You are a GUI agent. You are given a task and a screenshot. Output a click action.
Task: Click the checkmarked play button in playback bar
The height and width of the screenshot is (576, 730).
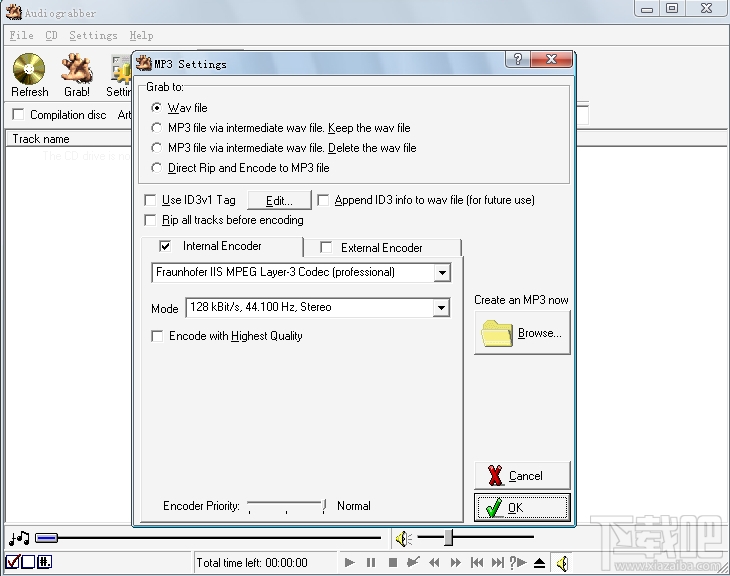coord(413,562)
